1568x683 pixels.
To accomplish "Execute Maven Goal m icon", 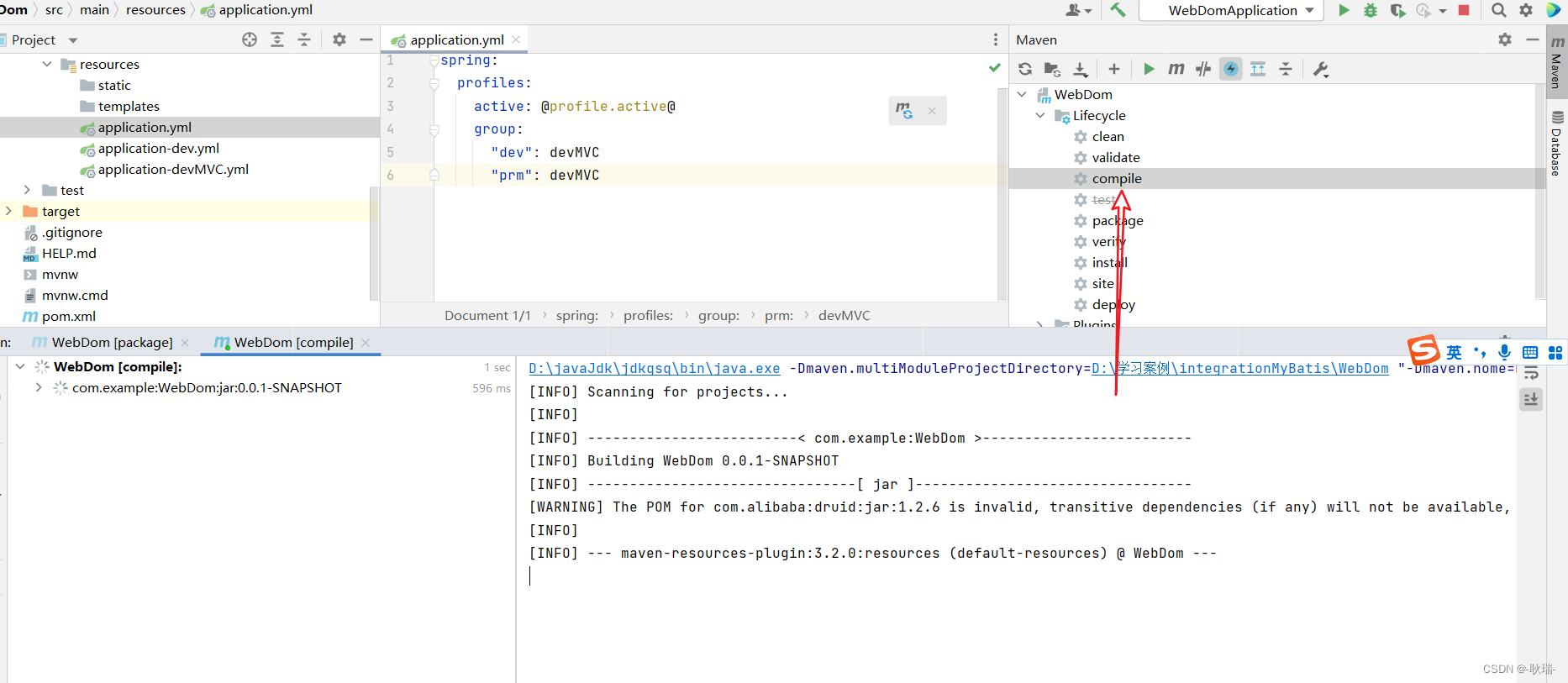I will point(1176,69).
